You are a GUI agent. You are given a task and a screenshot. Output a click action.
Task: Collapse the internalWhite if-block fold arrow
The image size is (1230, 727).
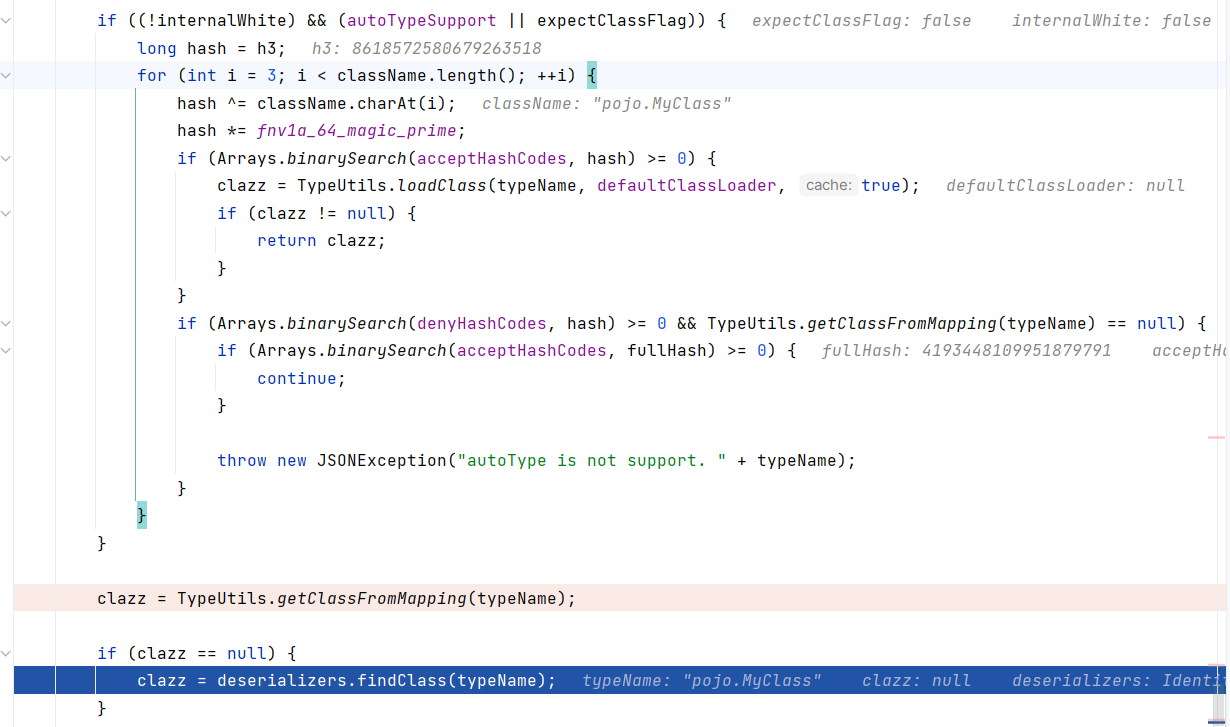pos(7,21)
